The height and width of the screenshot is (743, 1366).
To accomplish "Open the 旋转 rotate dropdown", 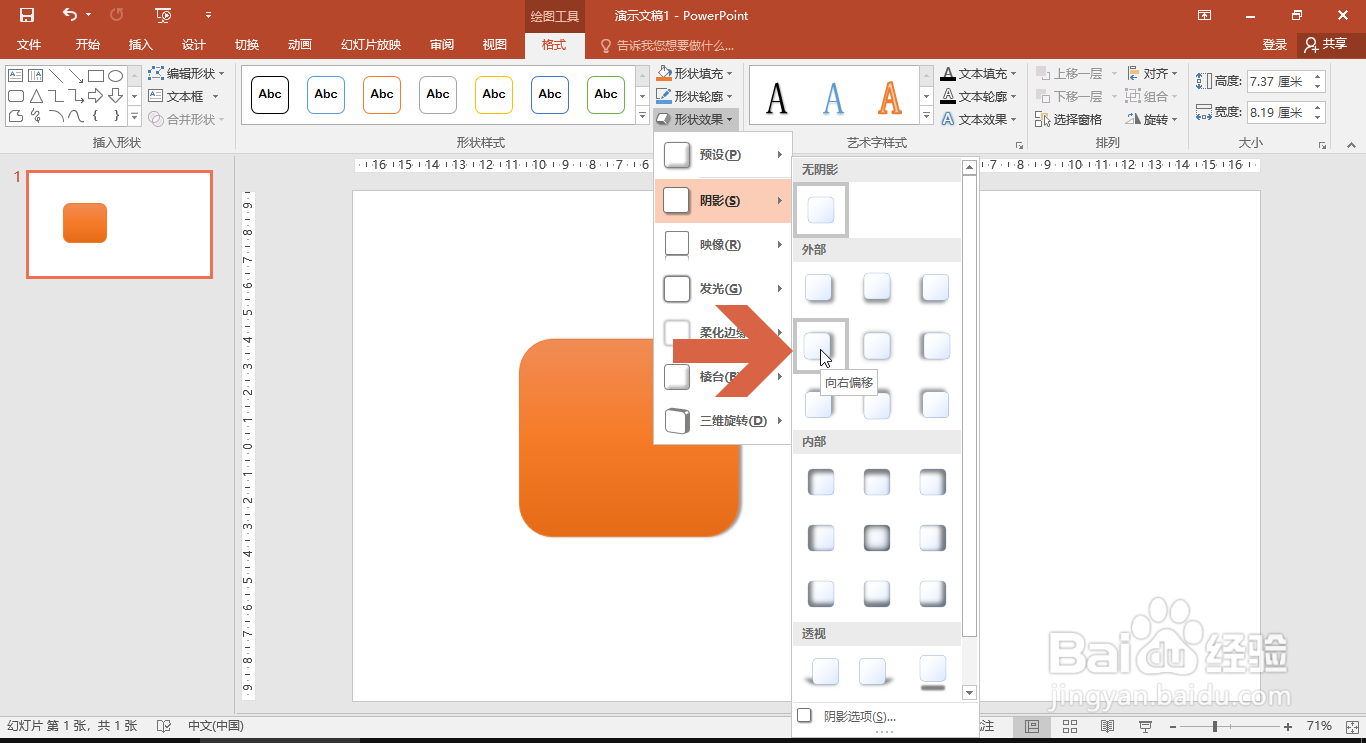I will (x=1152, y=119).
